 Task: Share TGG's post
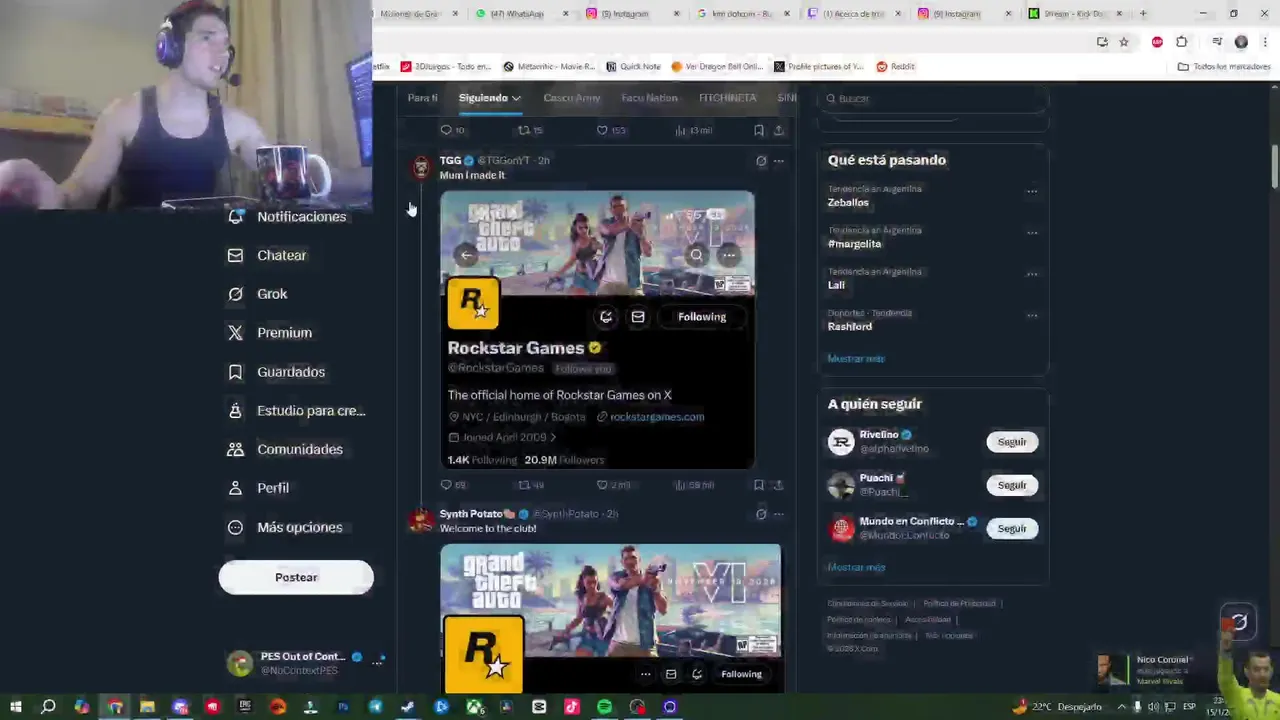coord(779,485)
